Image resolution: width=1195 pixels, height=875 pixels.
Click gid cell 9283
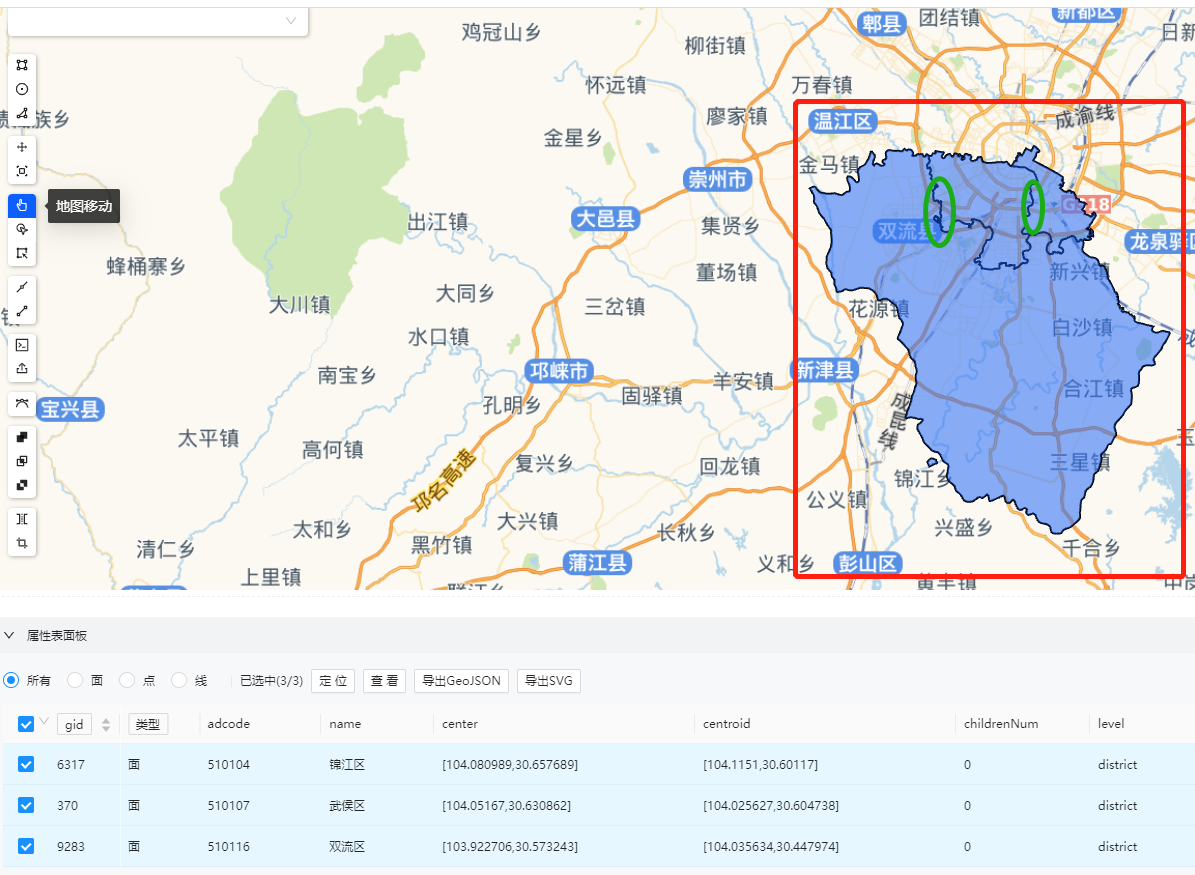click(71, 846)
